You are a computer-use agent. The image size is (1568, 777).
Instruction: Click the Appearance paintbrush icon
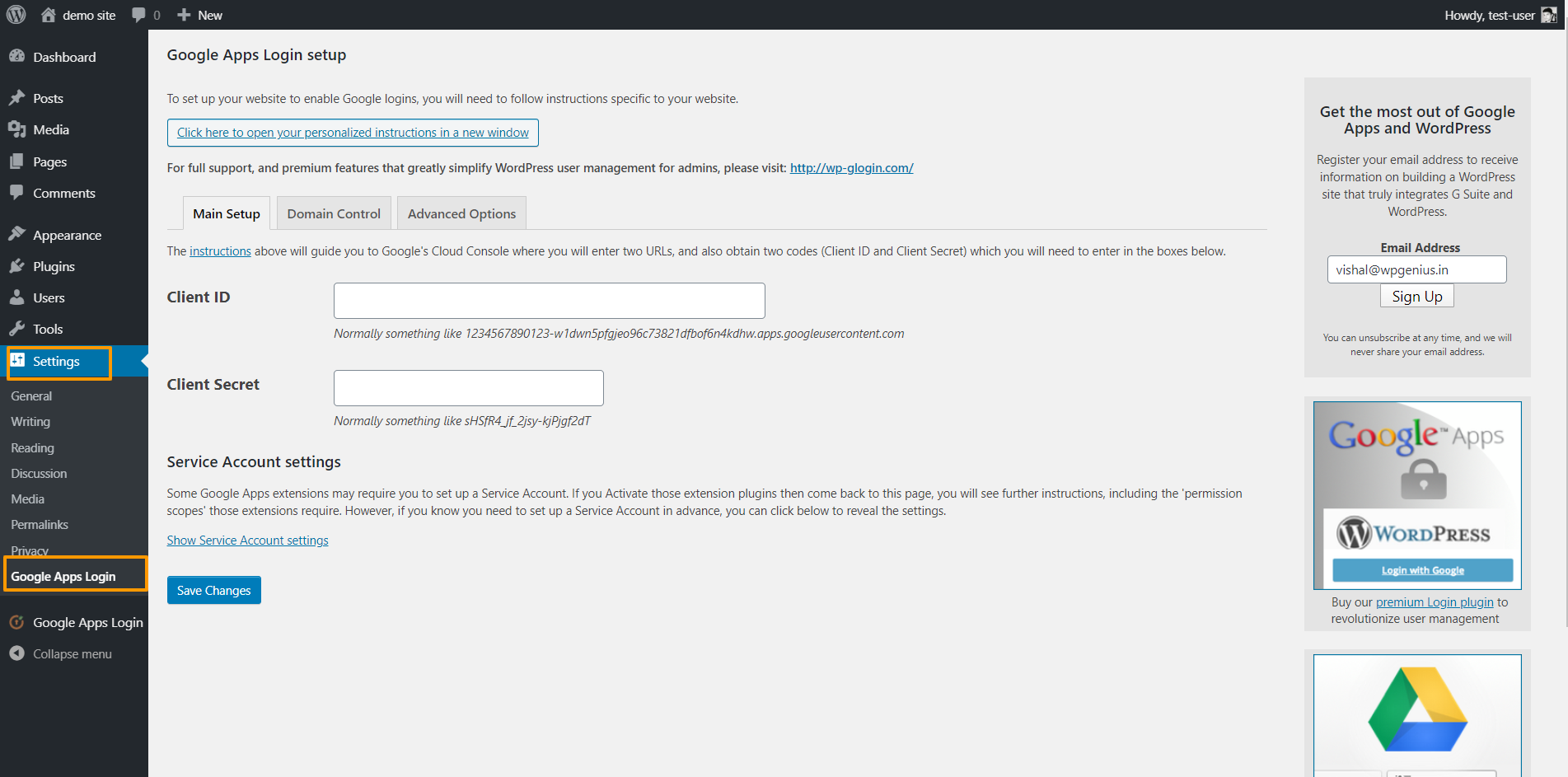click(x=16, y=235)
